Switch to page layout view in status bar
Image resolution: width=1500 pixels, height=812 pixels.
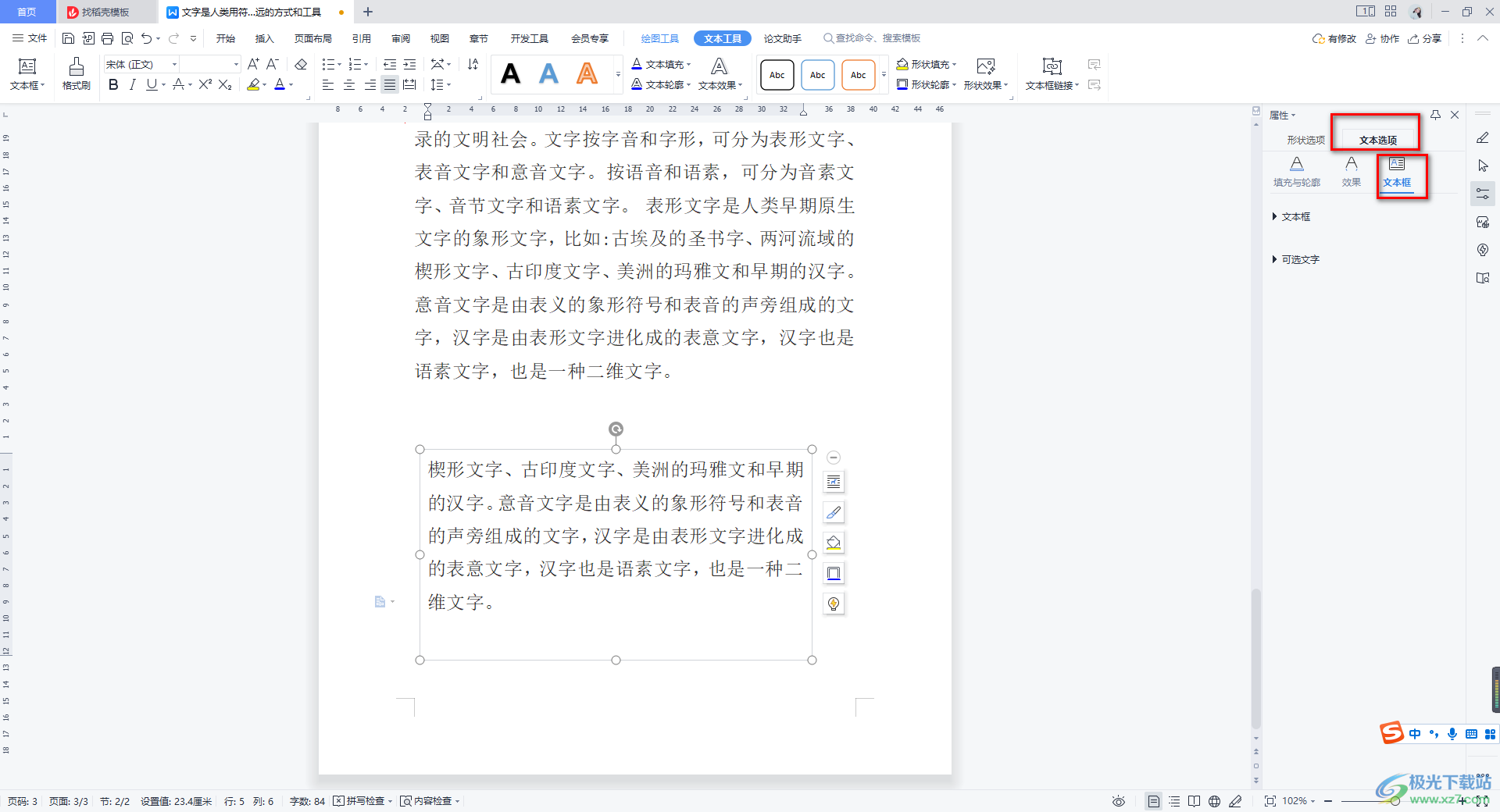click(x=1153, y=801)
